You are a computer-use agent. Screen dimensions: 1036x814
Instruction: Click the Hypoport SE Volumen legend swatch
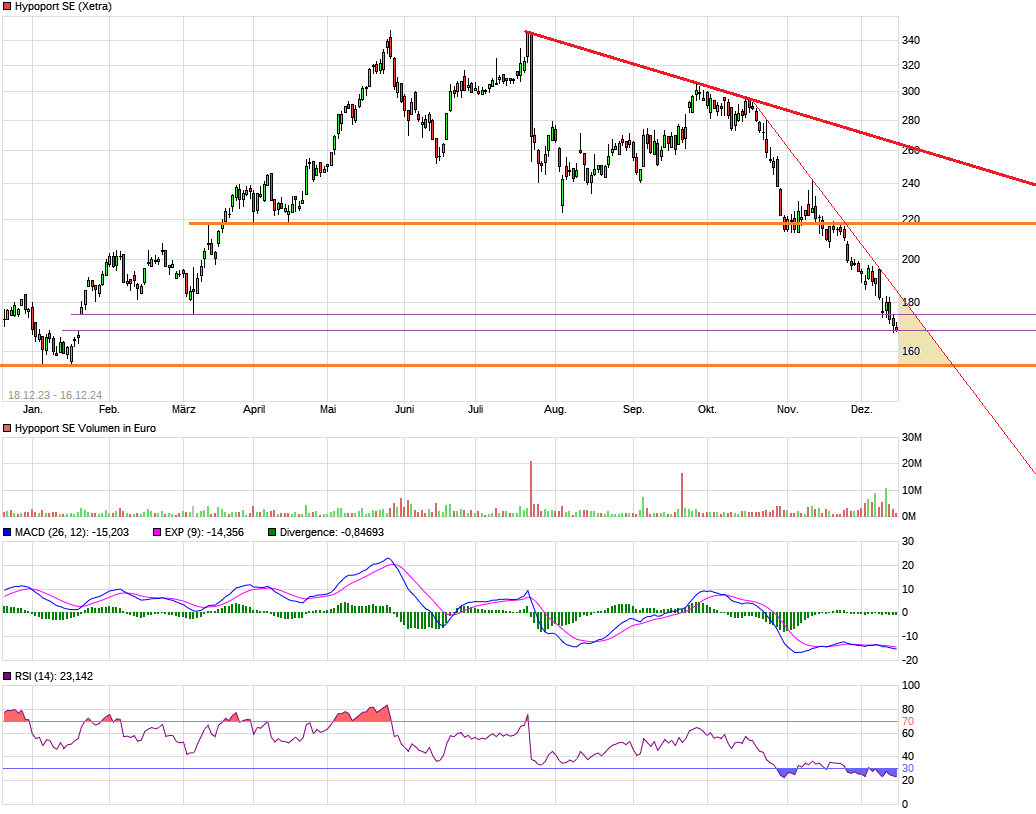[x=7, y=428]
